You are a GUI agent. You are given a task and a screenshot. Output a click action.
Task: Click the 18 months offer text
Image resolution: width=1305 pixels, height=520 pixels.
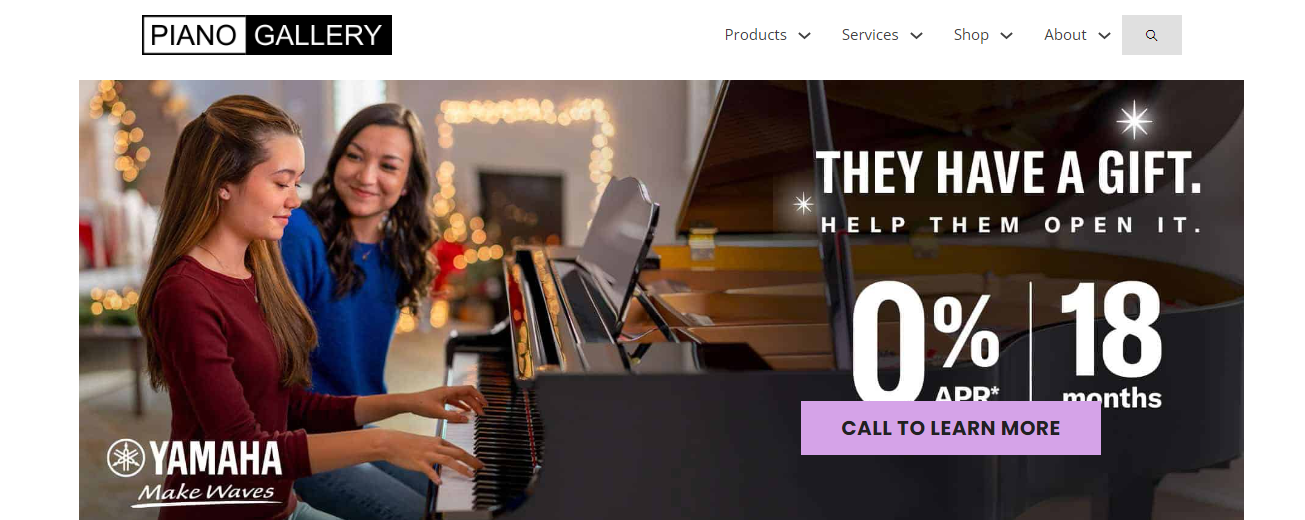[x=1111, y=344]
